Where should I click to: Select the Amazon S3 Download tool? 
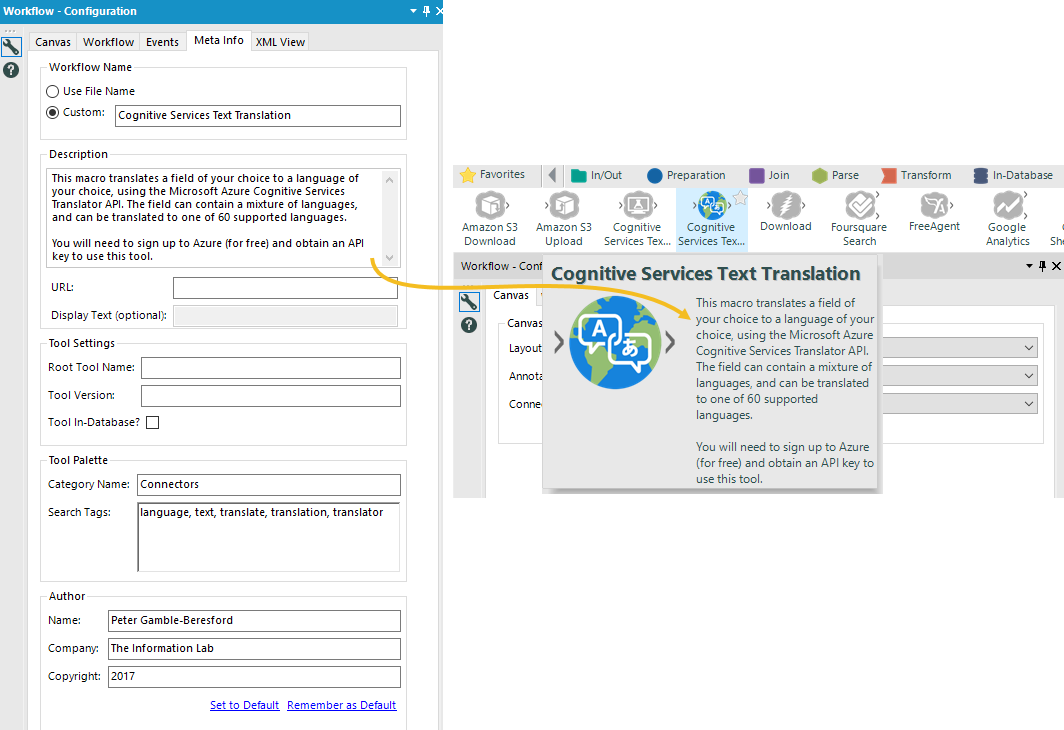click(490, 219)
